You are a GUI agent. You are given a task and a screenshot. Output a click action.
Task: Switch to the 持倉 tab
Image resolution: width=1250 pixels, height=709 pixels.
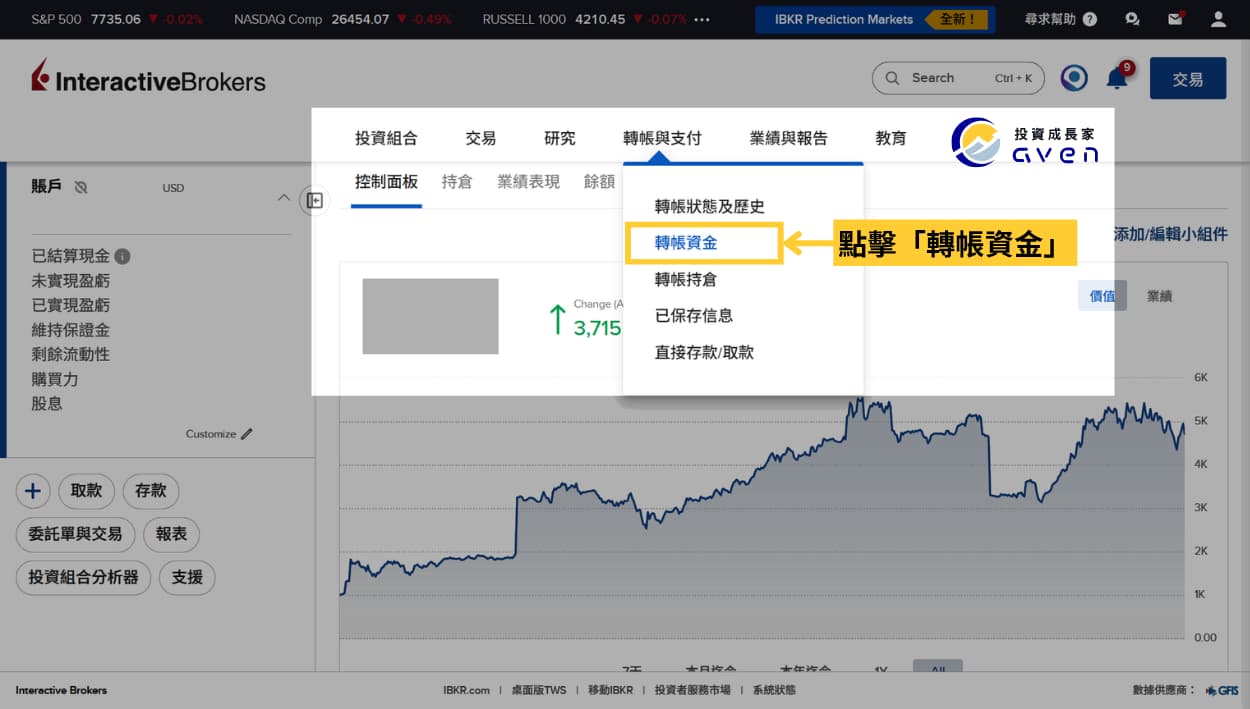coord(457,182)
